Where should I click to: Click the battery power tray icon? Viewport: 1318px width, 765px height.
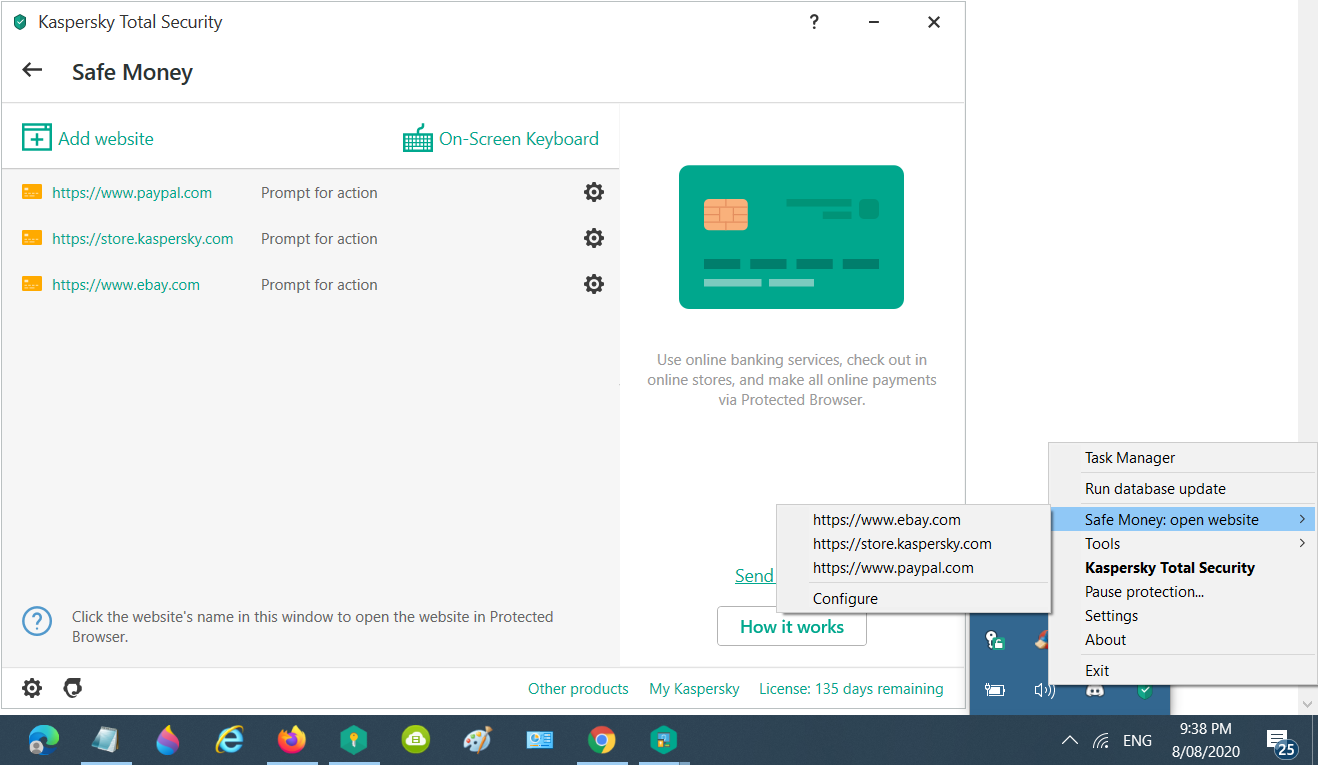[x=994, y=690]
